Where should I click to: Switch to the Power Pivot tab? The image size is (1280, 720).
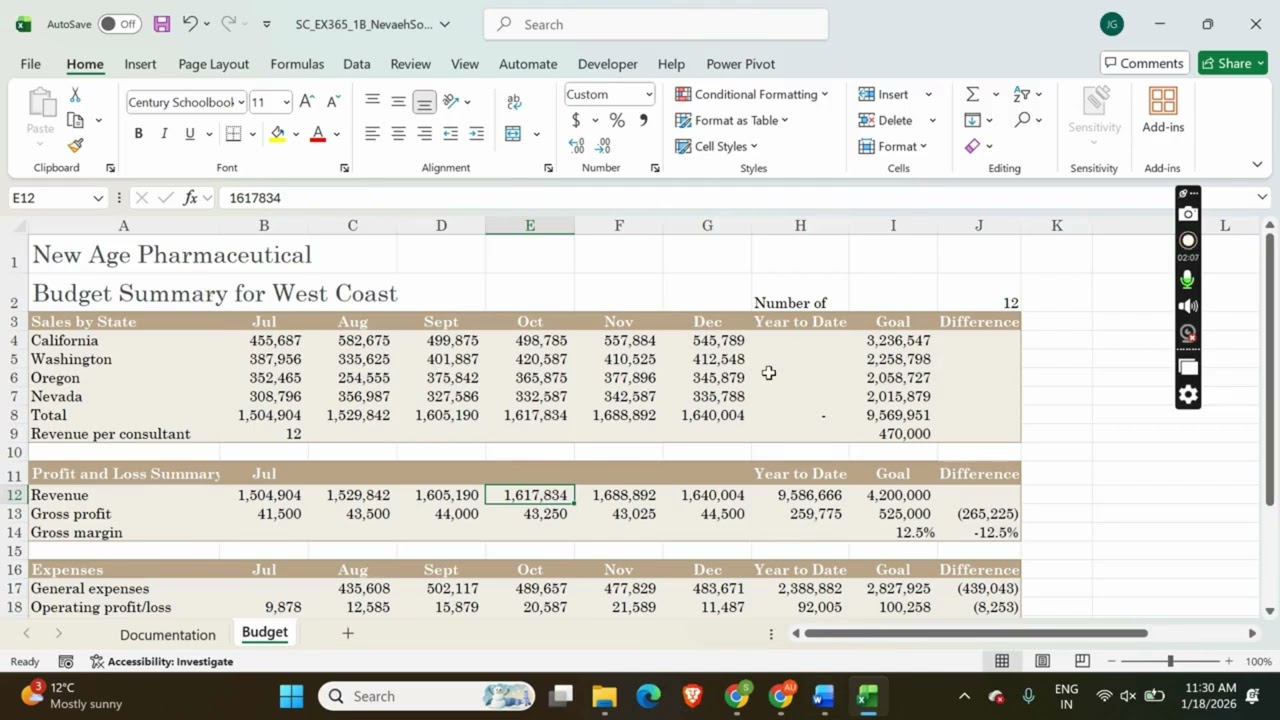741,63
